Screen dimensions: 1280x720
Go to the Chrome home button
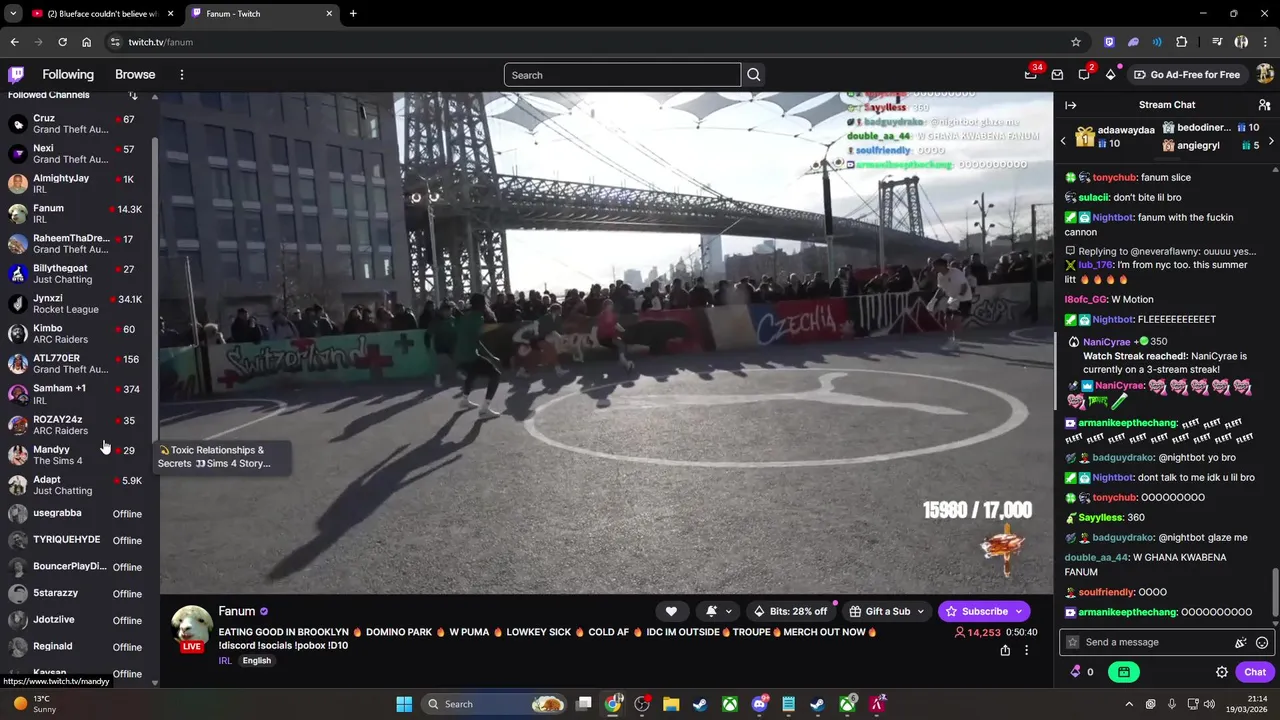pyautogui.click(x=87, y=42)
